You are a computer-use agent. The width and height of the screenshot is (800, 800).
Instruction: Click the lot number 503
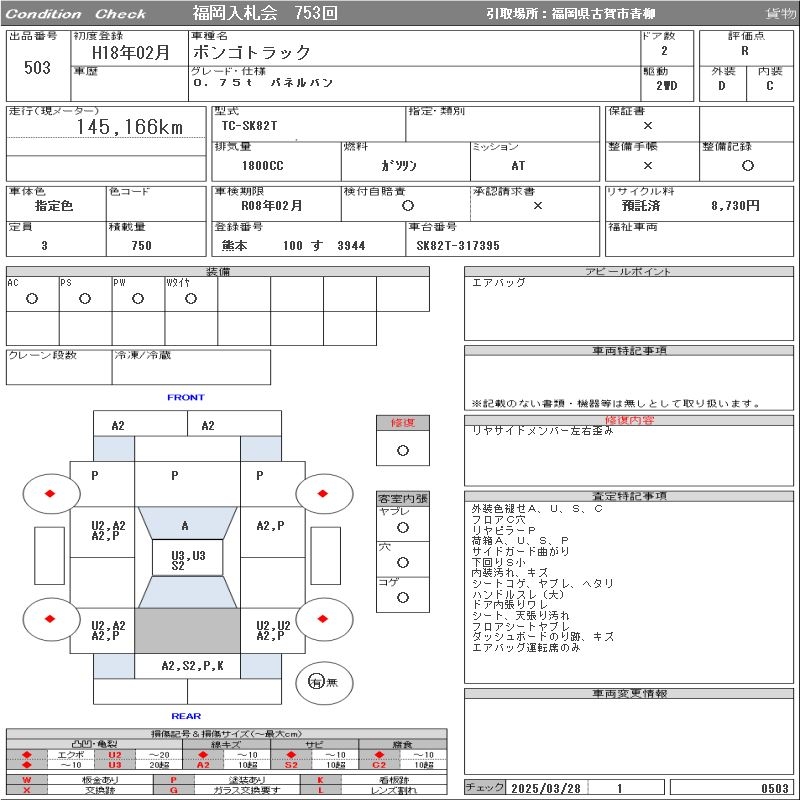tap(37, 68)
